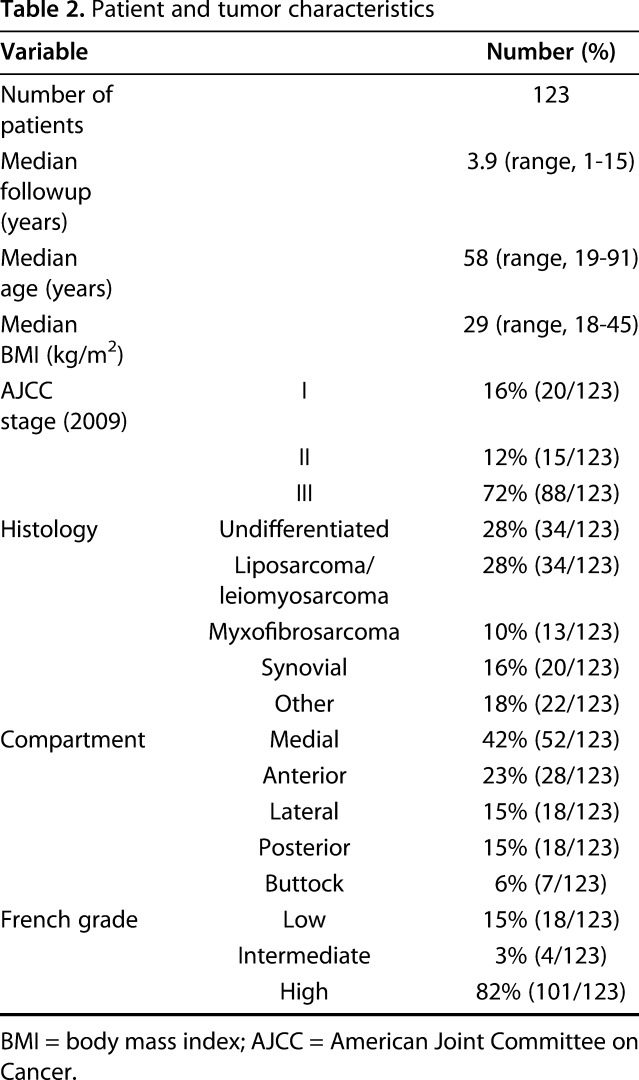639x1080 pixels.
Task: Select the Variable column header
Action: [x=44, y=52]
